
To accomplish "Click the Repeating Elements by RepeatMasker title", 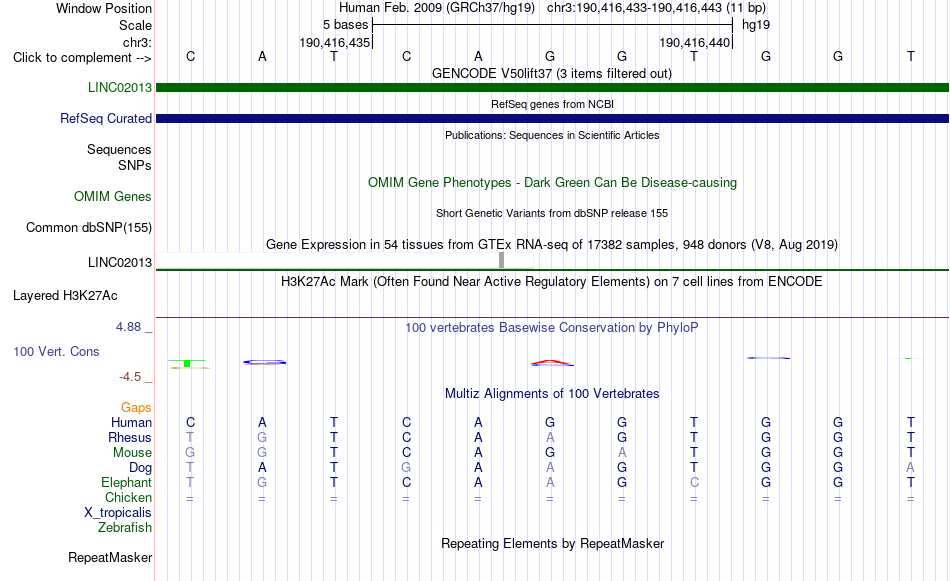I will 552,544.
